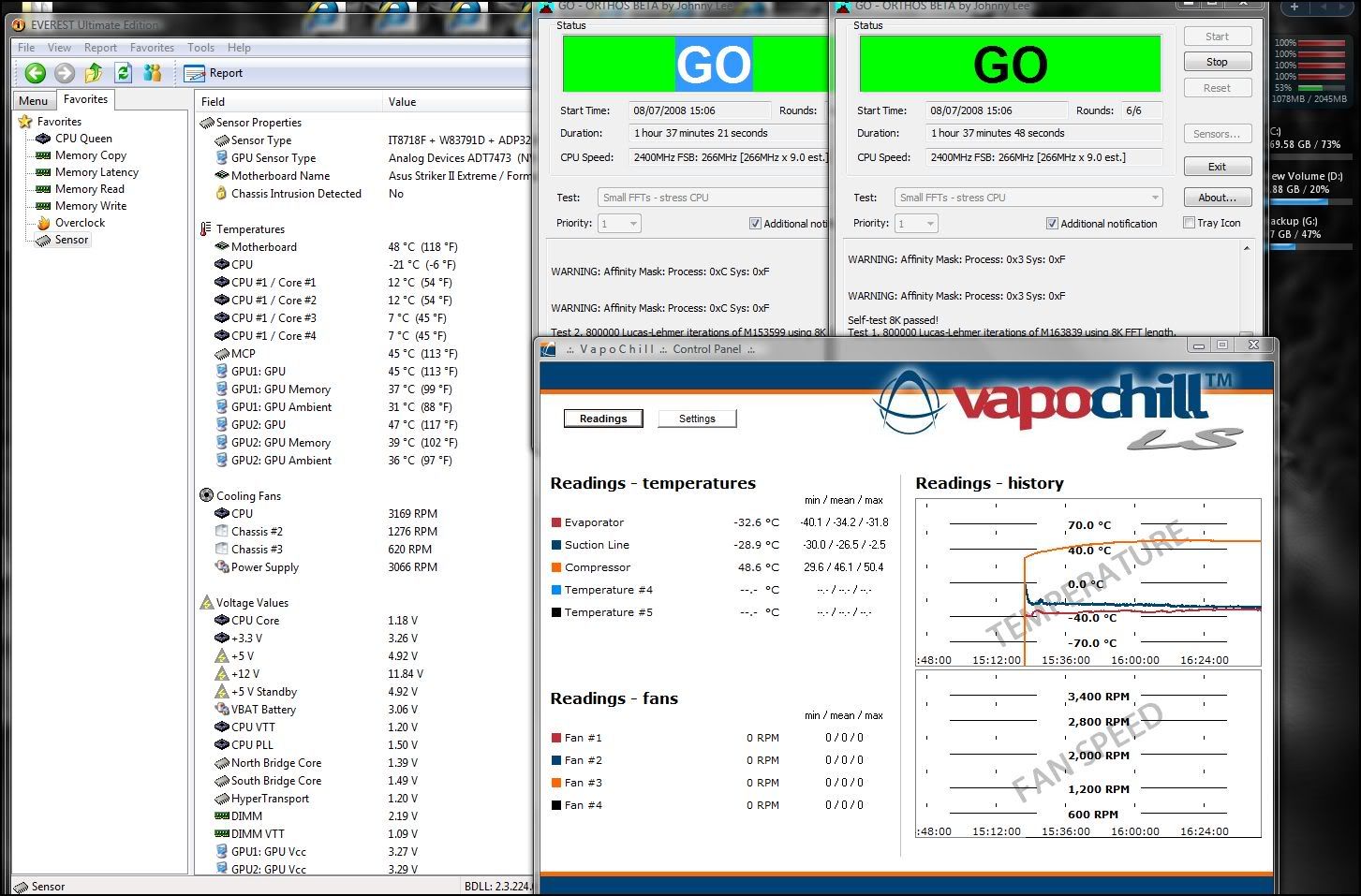Open the Settings page in VapoChill panel
The width and height of the screenshot is (1361, 896).
pos(697,419)
